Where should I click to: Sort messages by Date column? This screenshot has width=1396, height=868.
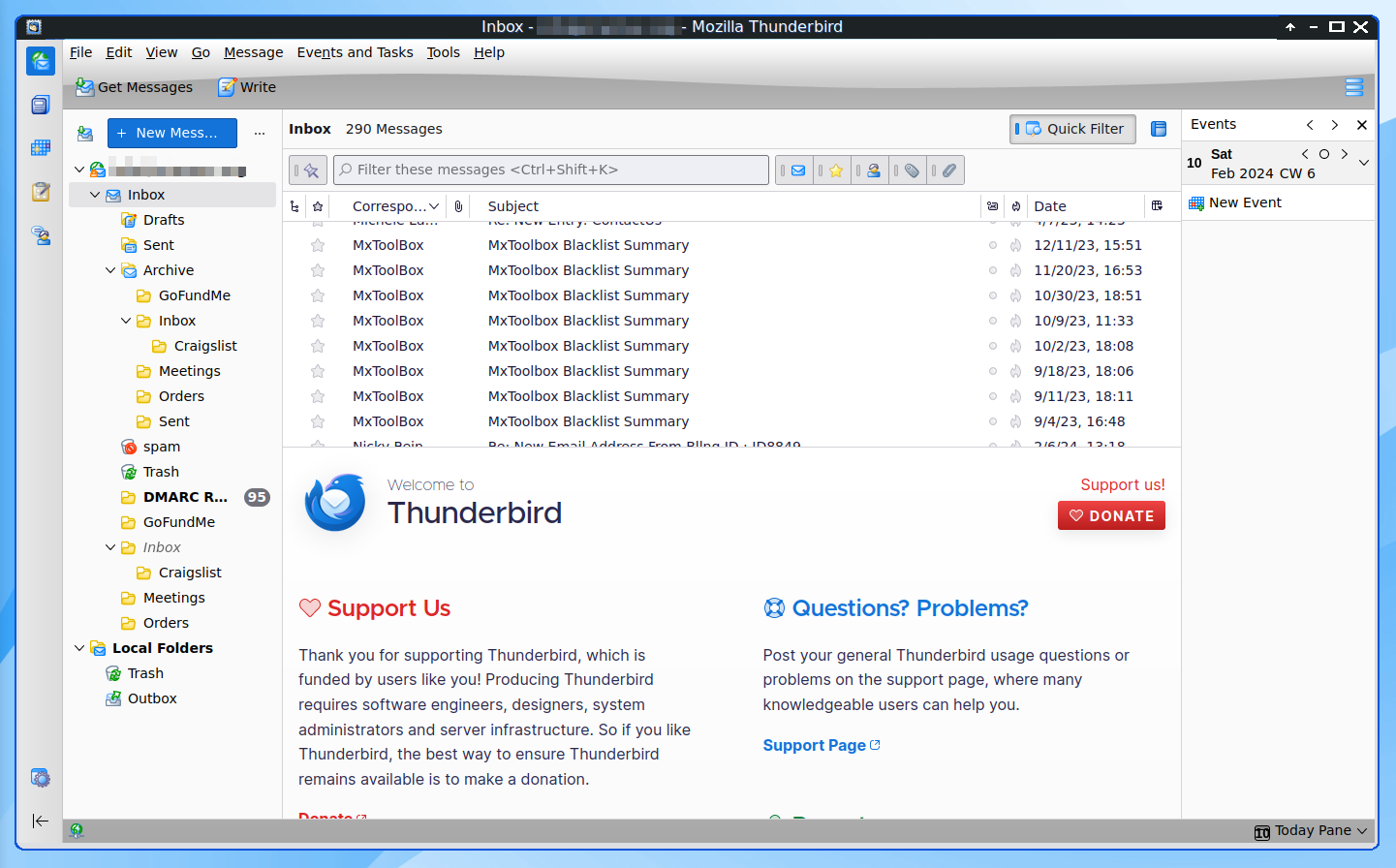click(1085, 206)
